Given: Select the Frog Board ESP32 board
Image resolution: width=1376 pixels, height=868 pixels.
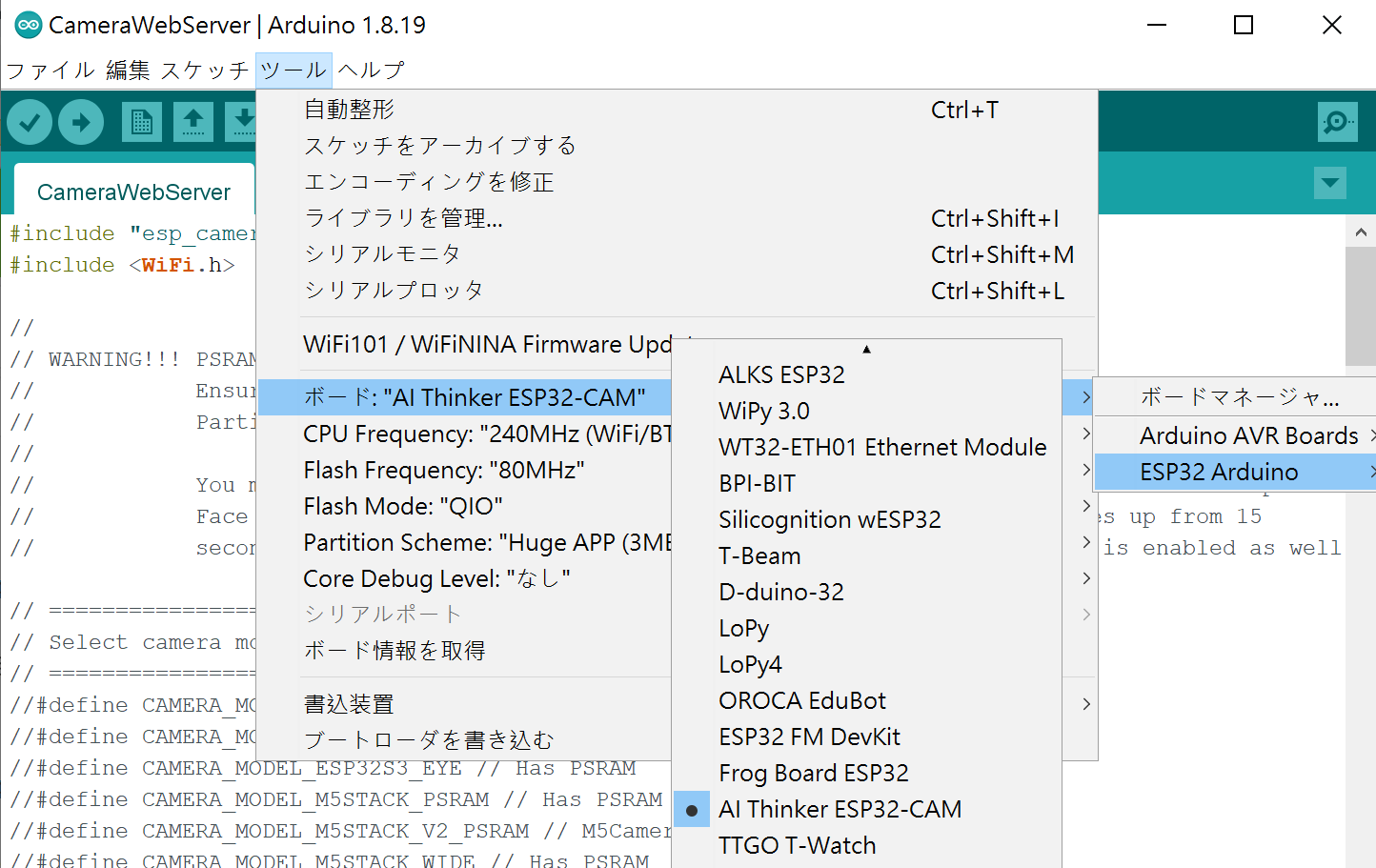Looking at the screenshot, I should [867, 773].
